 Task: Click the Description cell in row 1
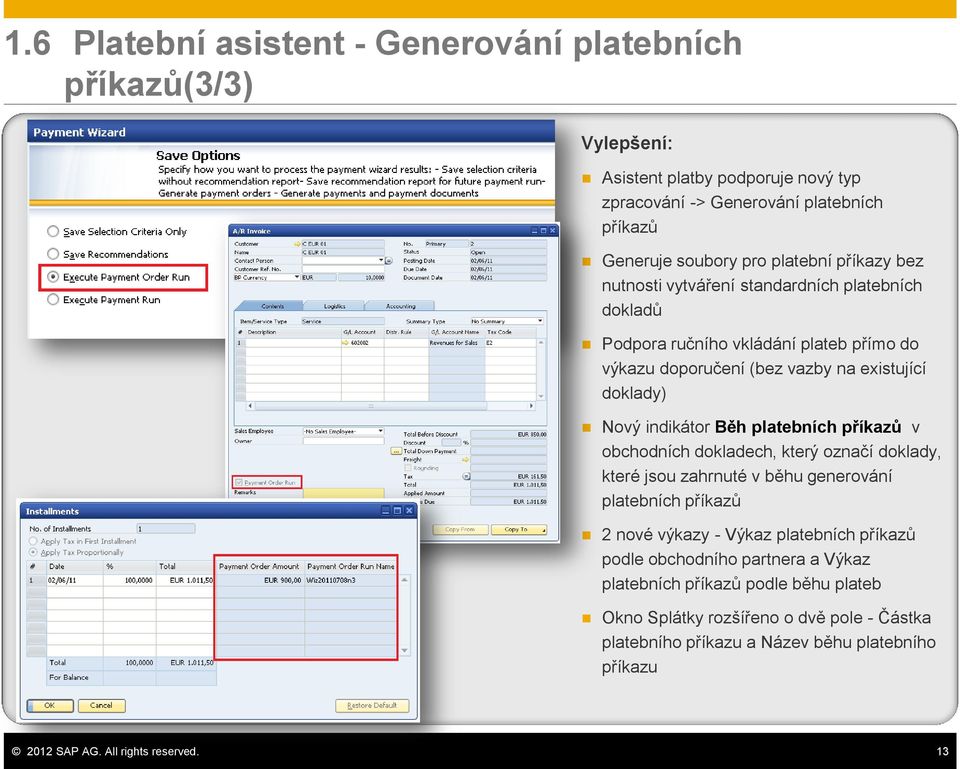(293, 343)
